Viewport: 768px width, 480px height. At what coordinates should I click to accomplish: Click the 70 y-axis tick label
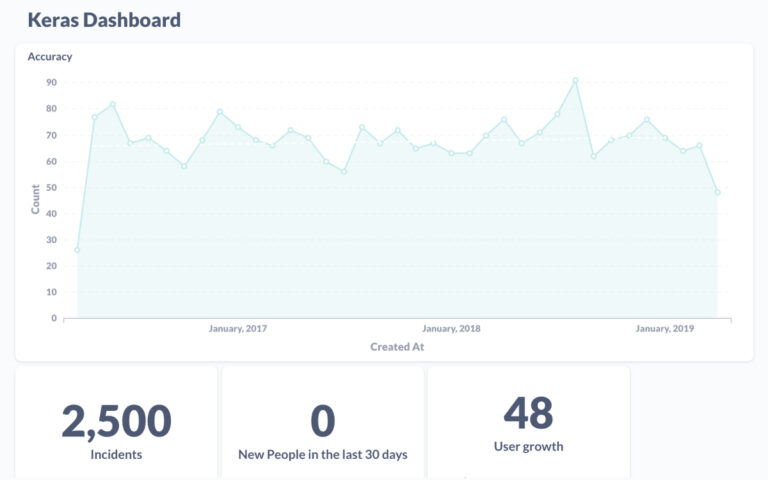click(x=51, y=135)
